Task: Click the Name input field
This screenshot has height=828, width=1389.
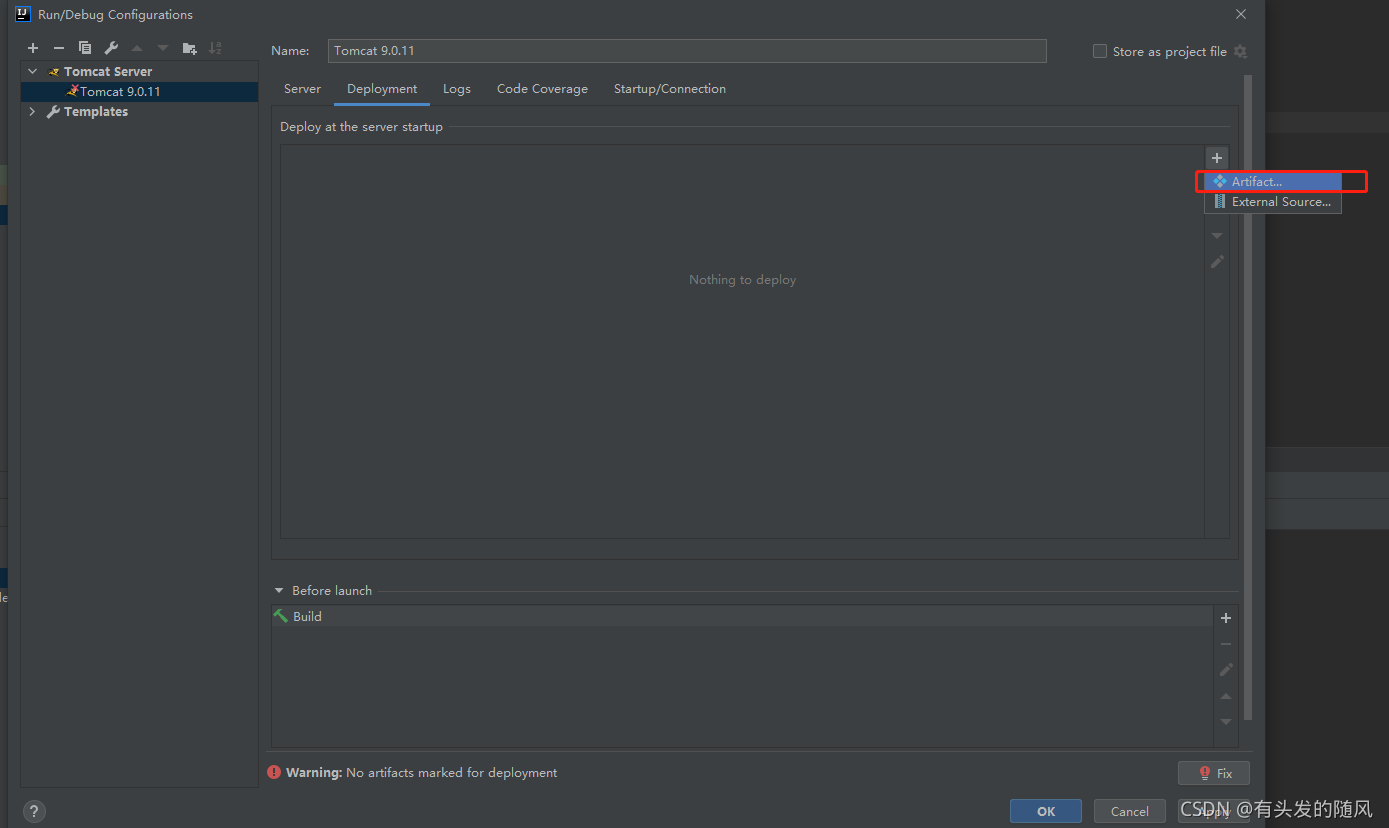Action: [687, 51]
